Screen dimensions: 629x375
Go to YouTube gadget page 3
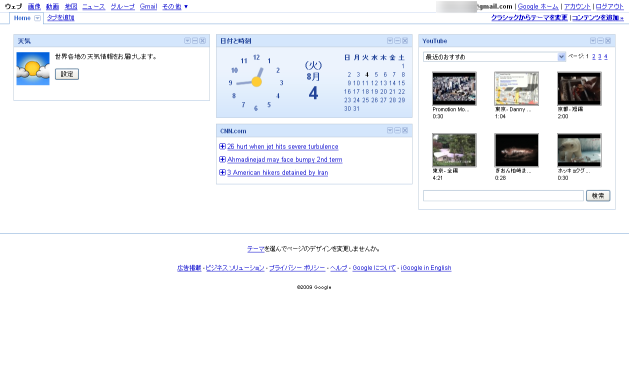(600, 57)
